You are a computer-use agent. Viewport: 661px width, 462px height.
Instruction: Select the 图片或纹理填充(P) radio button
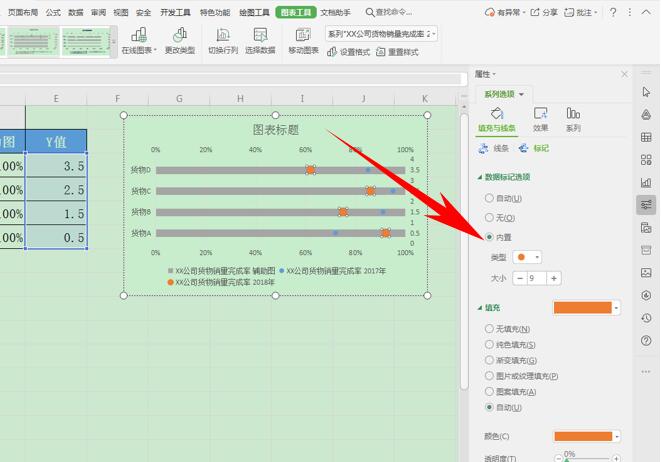point(489,376)
